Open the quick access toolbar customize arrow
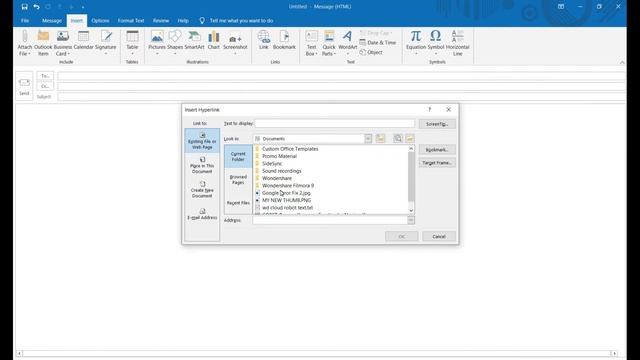The width and height of the screenshot is (640, 360). [83, 7]
